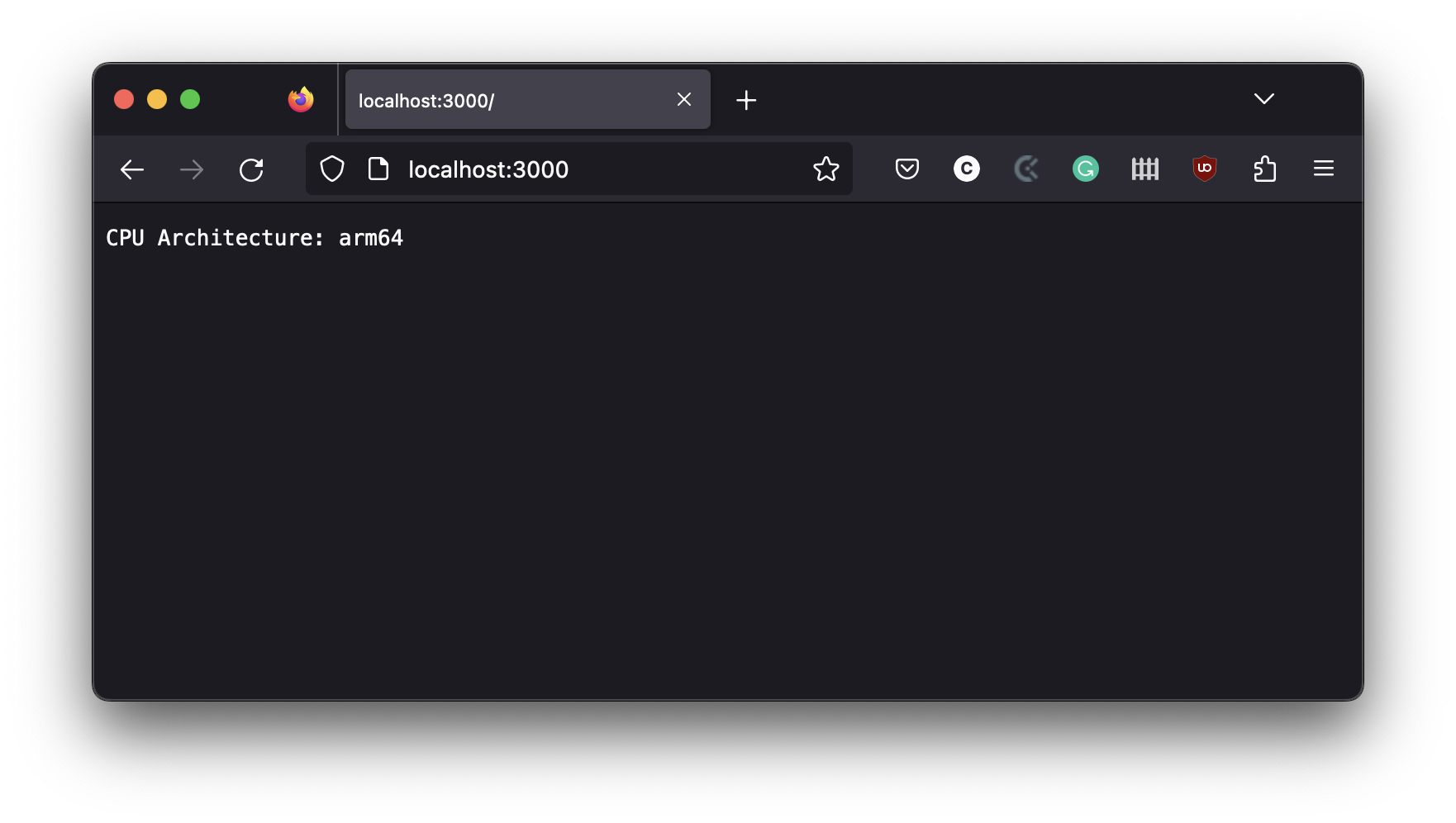Open the Grammarly extension
This screenshot has height=823, width=1456.
pos(1086,169)
